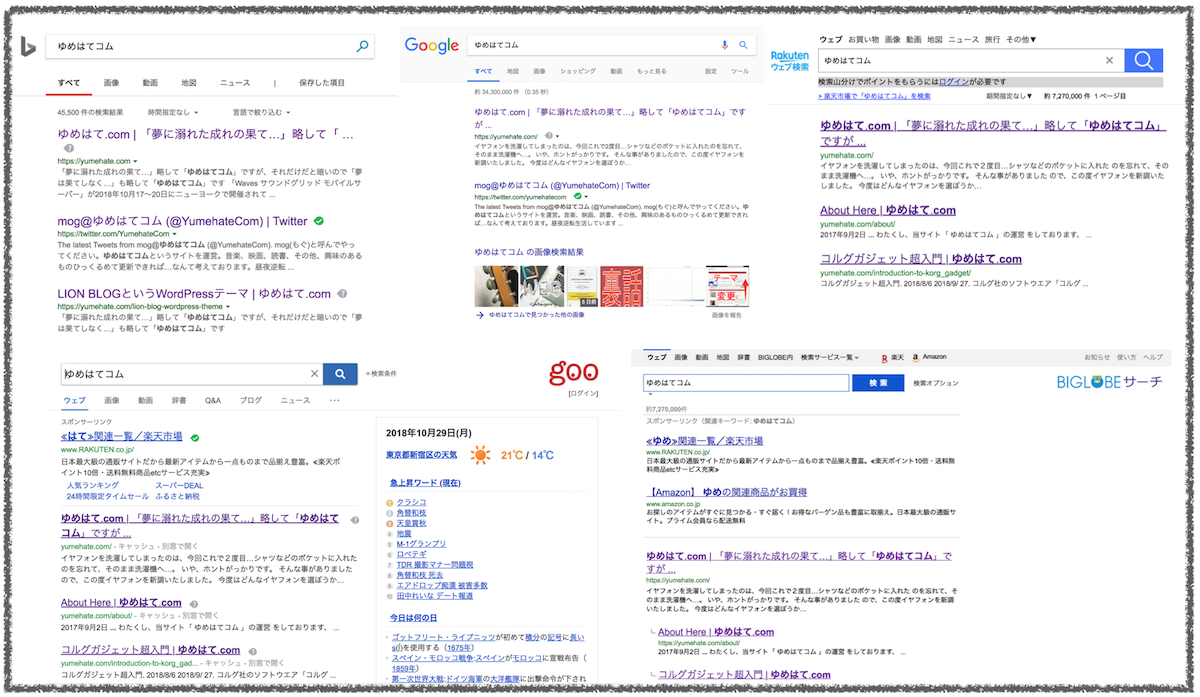Click the Bing logo
1200x697 pixels.
26,46
